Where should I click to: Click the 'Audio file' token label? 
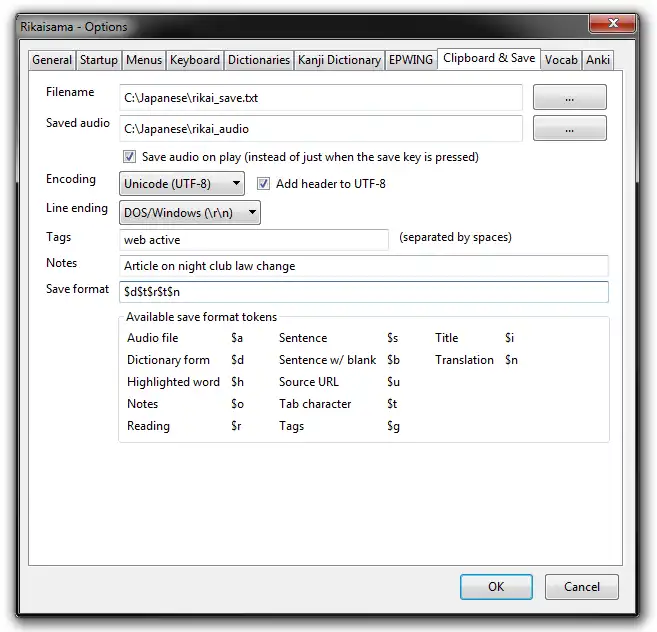(153, 338)
